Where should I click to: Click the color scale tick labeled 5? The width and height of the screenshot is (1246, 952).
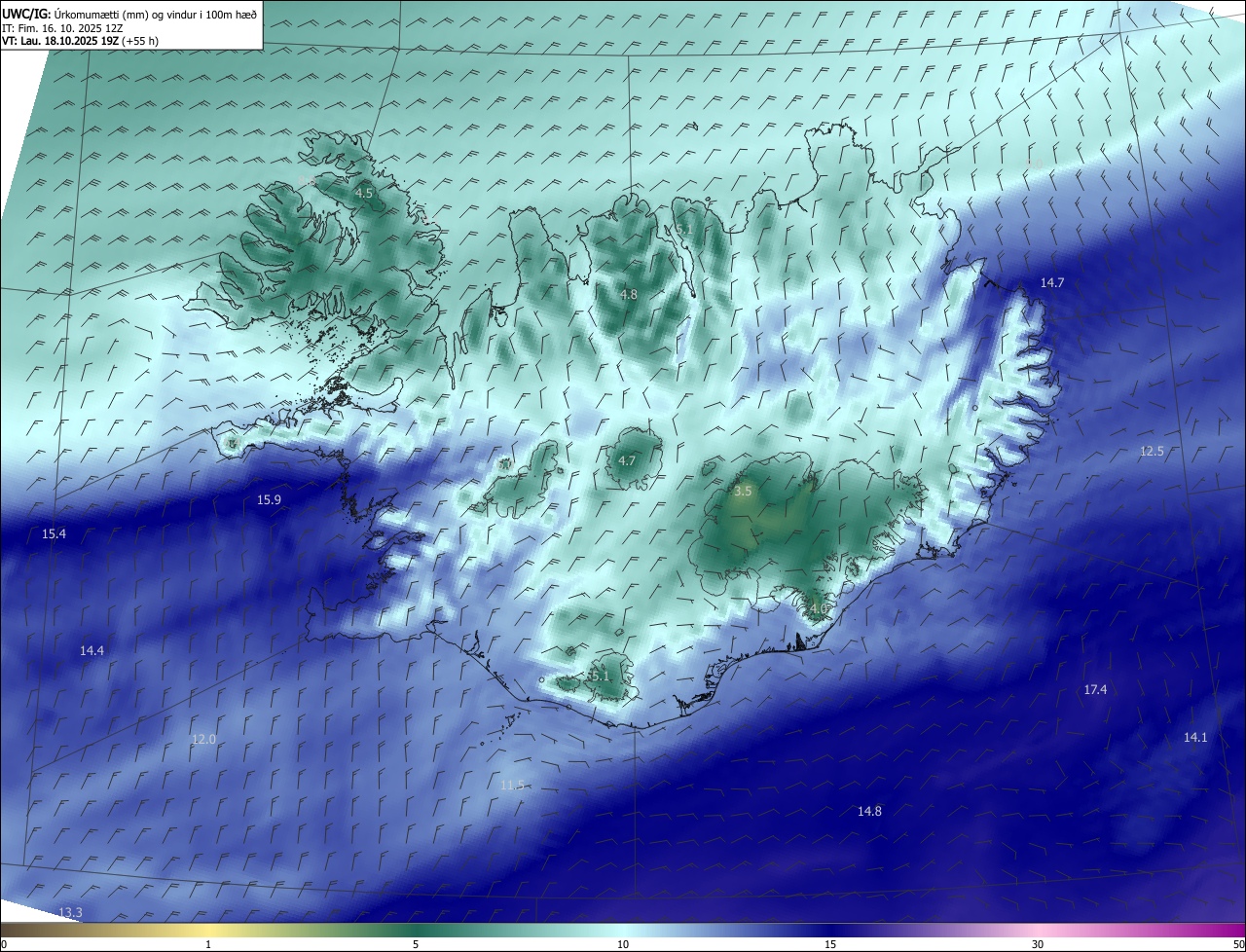416,944
